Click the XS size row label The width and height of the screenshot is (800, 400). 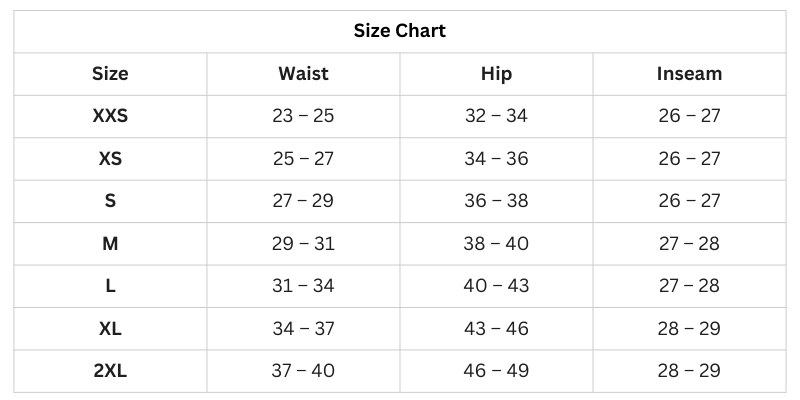(x=110, y=159)
